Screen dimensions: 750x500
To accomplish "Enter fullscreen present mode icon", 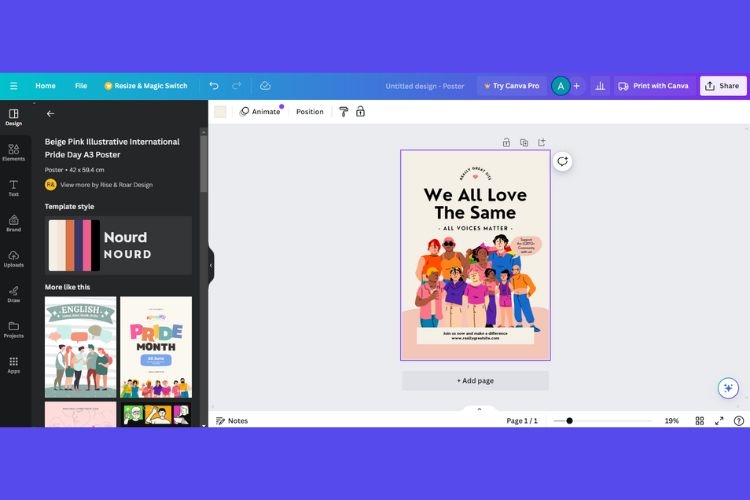I will [719, 421].
